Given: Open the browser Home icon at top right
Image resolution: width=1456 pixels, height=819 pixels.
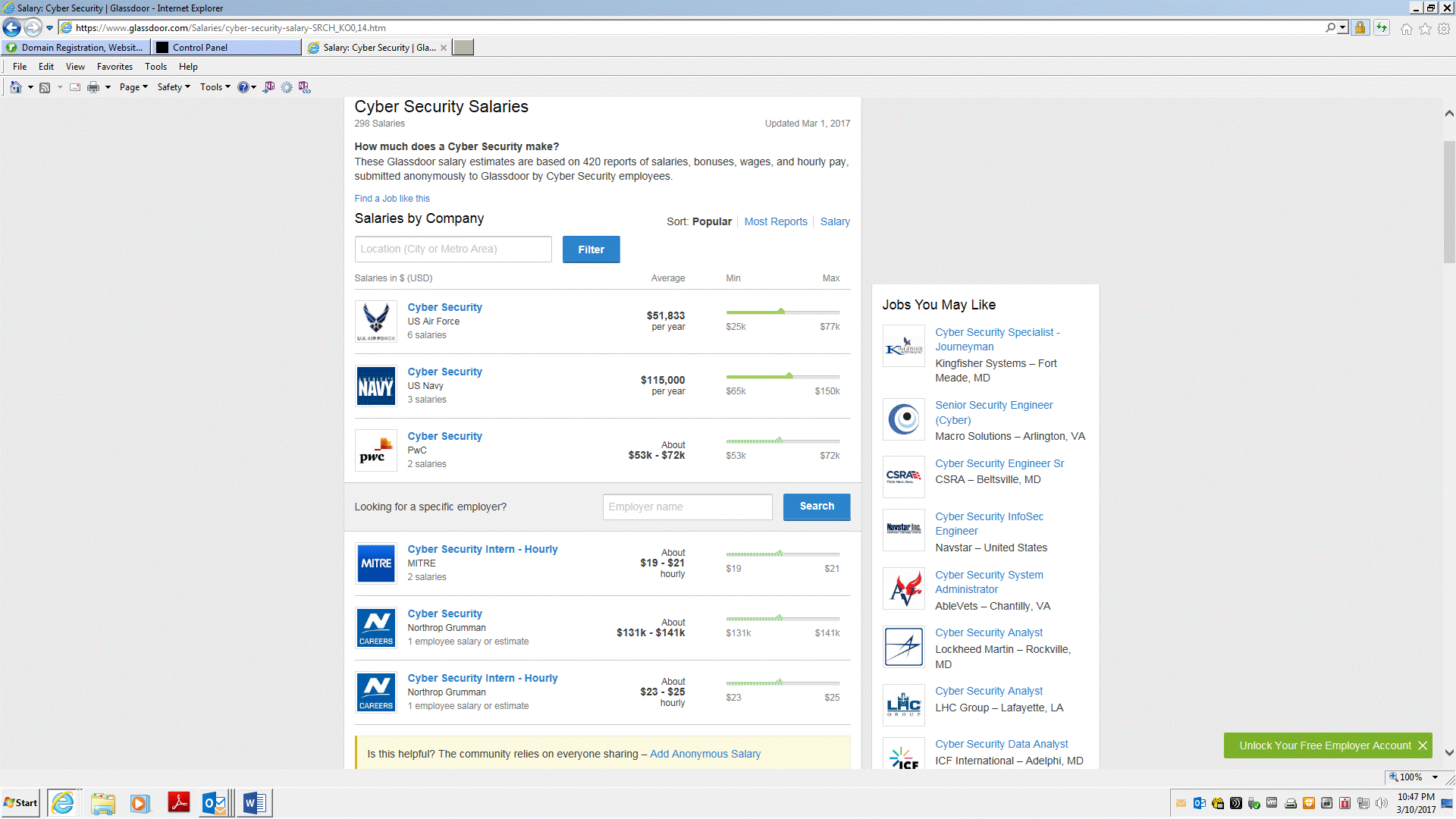Looking at the screenshot, I should (x=1407, y=29).
